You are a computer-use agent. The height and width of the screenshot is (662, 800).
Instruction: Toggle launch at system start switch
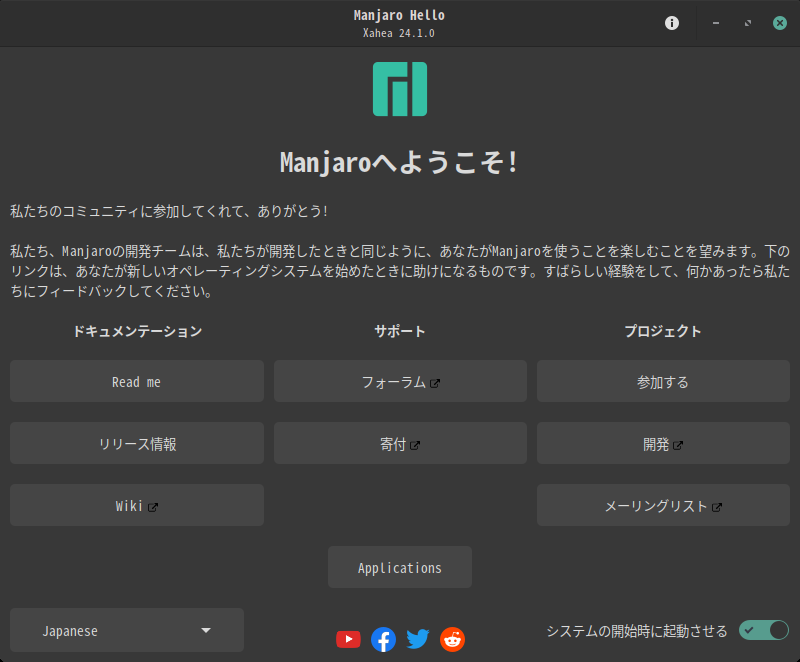tap(764, 630)
